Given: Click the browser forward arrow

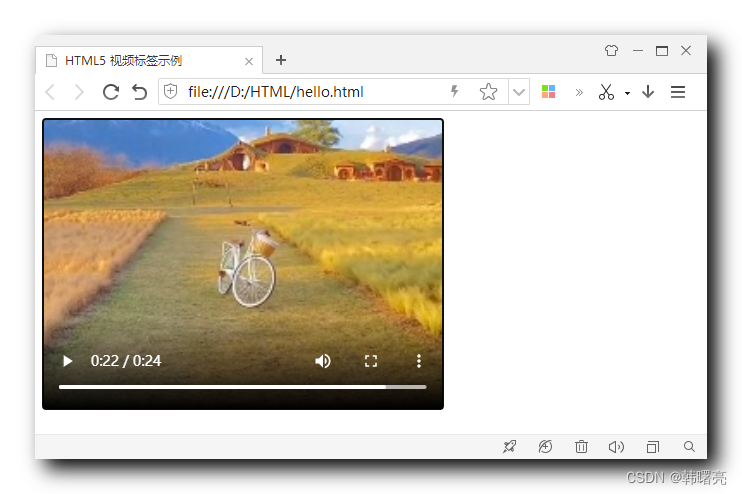Looking at the screenshot, I should tap(79, 92).
